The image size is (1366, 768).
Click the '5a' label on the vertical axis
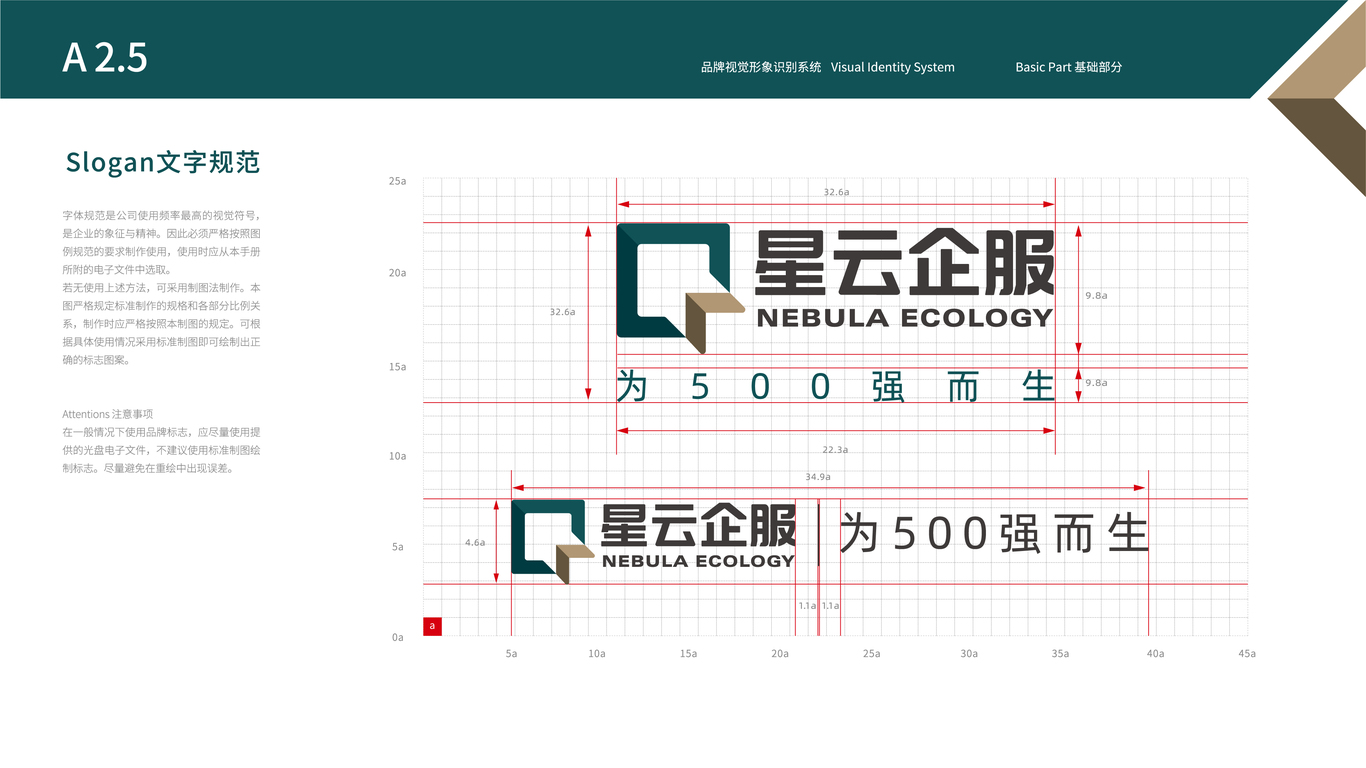398,547
